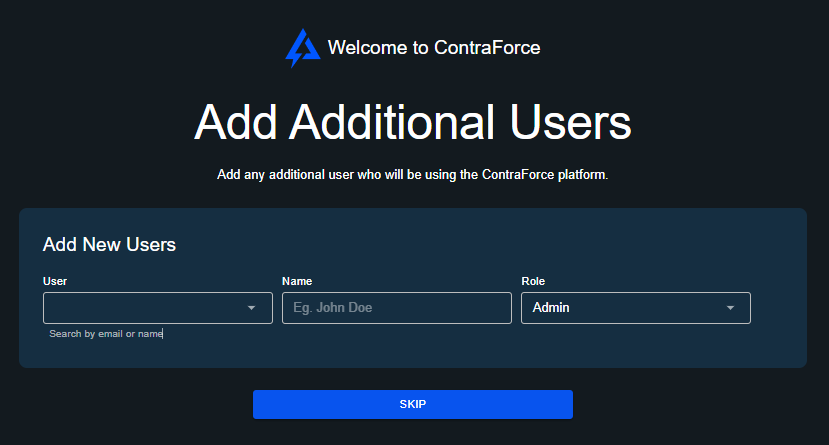829x445 pixels.
Task: Click the Add Additional Users heading
Action: (x=412, y=123)
